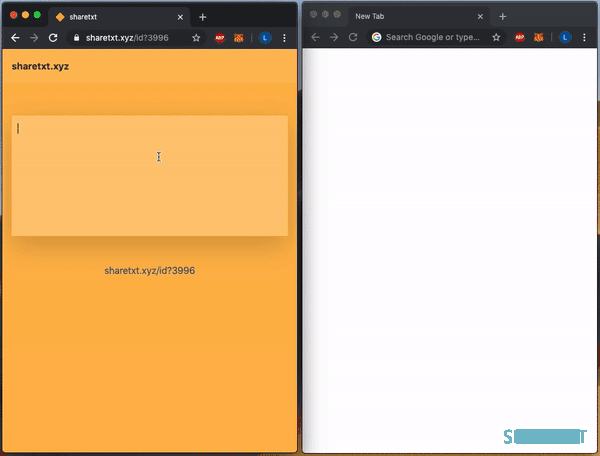600x456 pixels.
Task: Go back in the New Tab window
Action: [315, 37]
